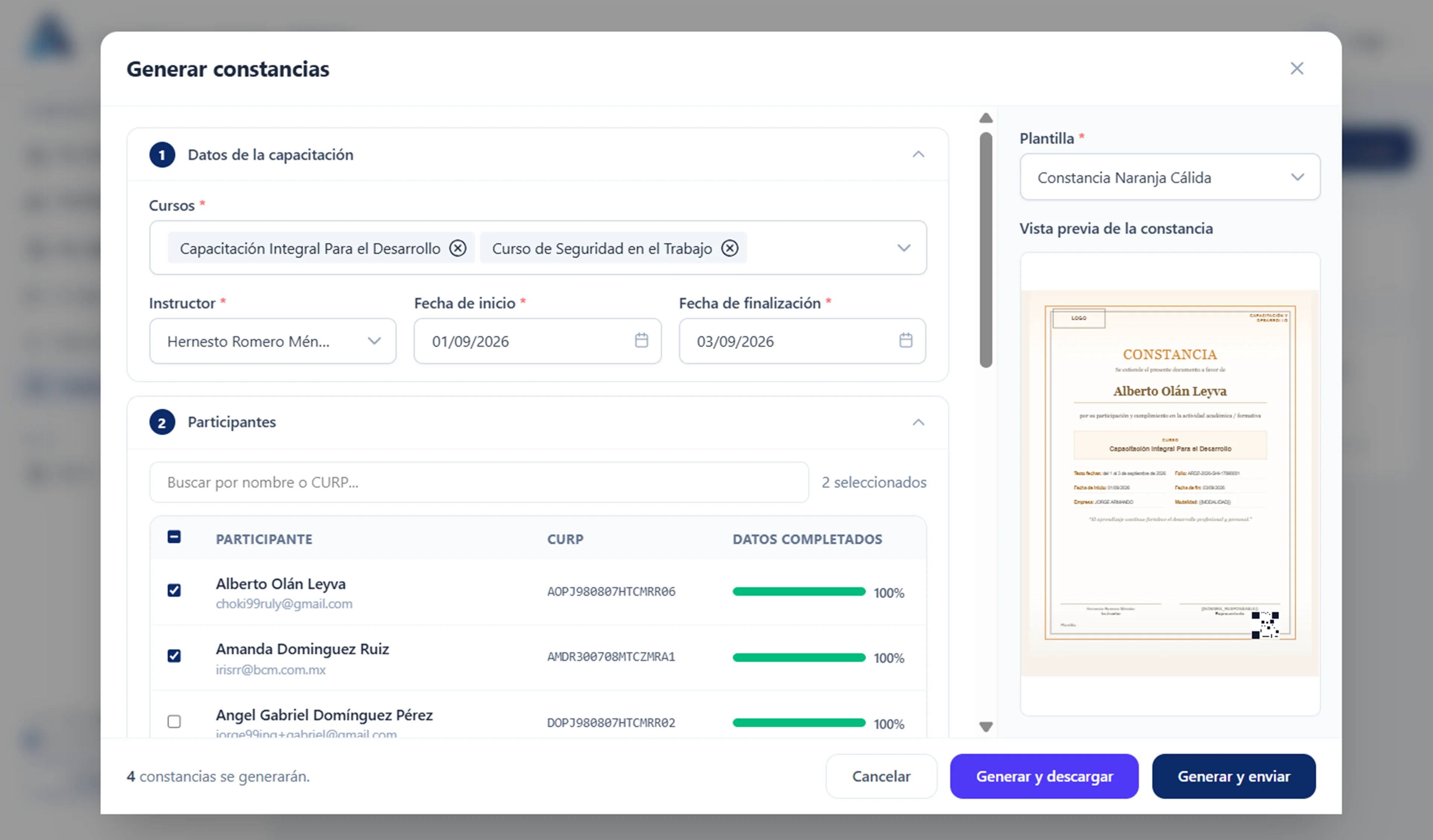Click the Fecha de finalización date field
Viewport: 1433px width, 840px height.
coord(802,340)
